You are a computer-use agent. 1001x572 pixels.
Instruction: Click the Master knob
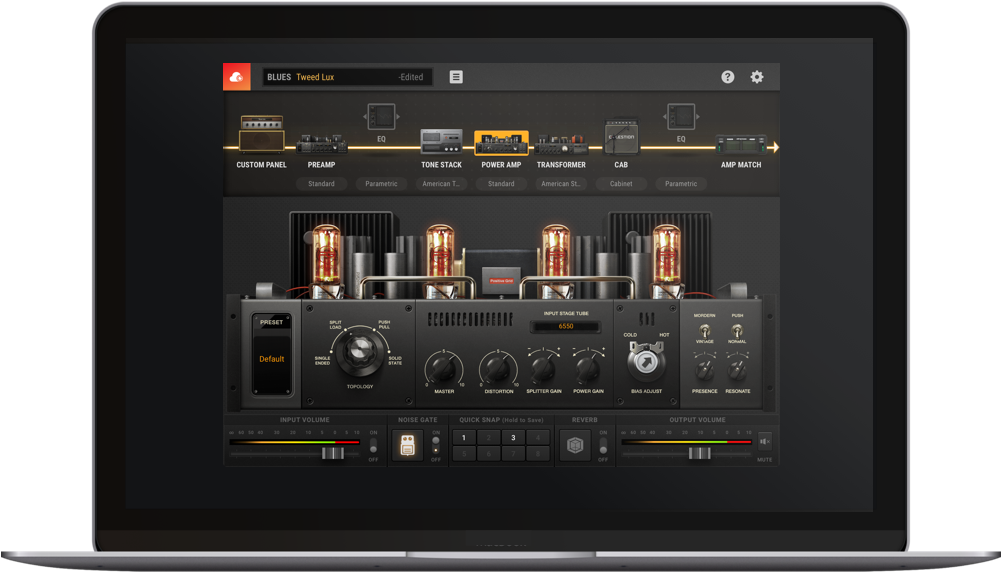coord(444,368)
